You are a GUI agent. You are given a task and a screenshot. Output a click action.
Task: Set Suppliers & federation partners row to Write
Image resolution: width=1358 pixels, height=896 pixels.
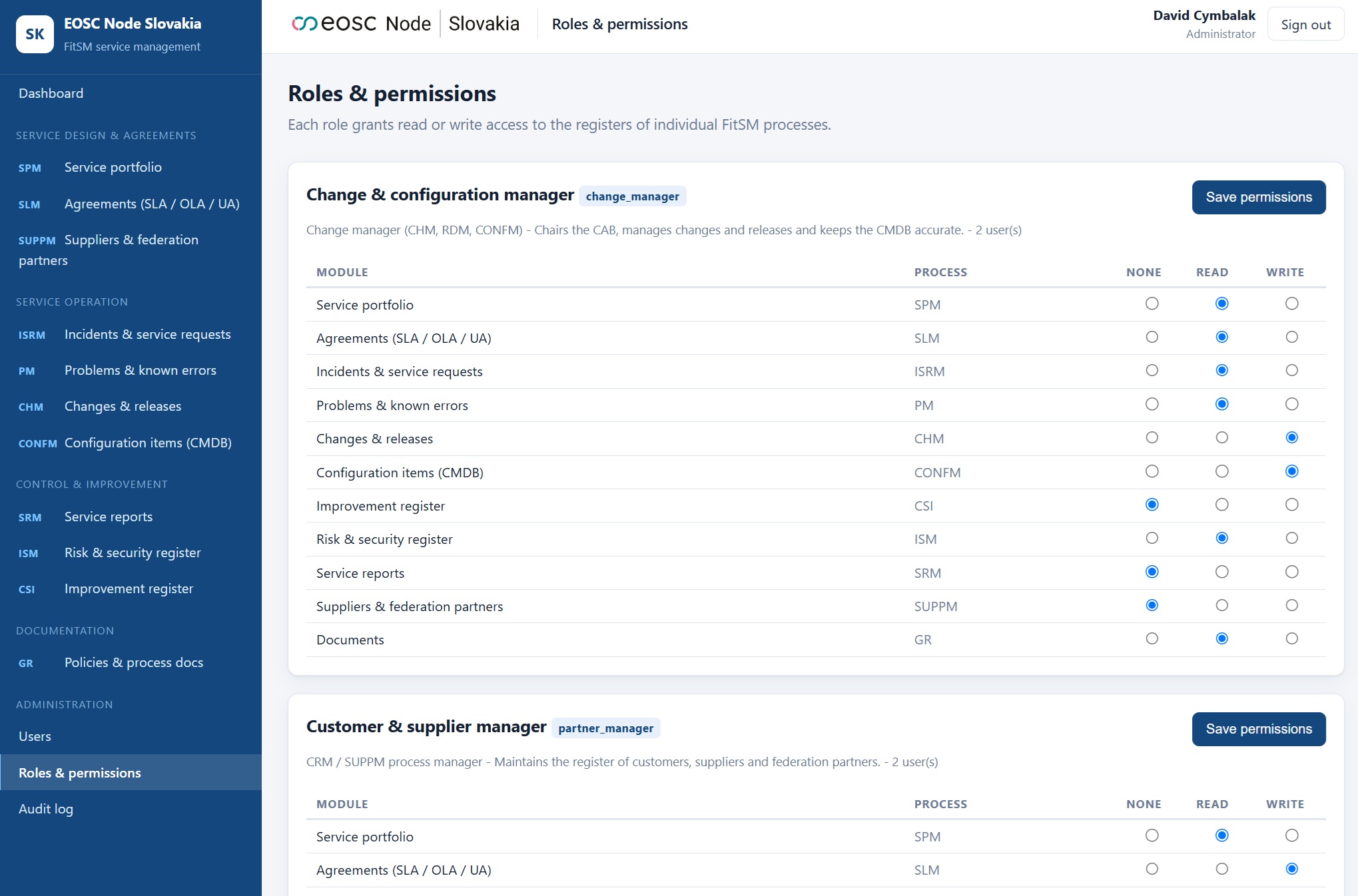click(1291, 605)
